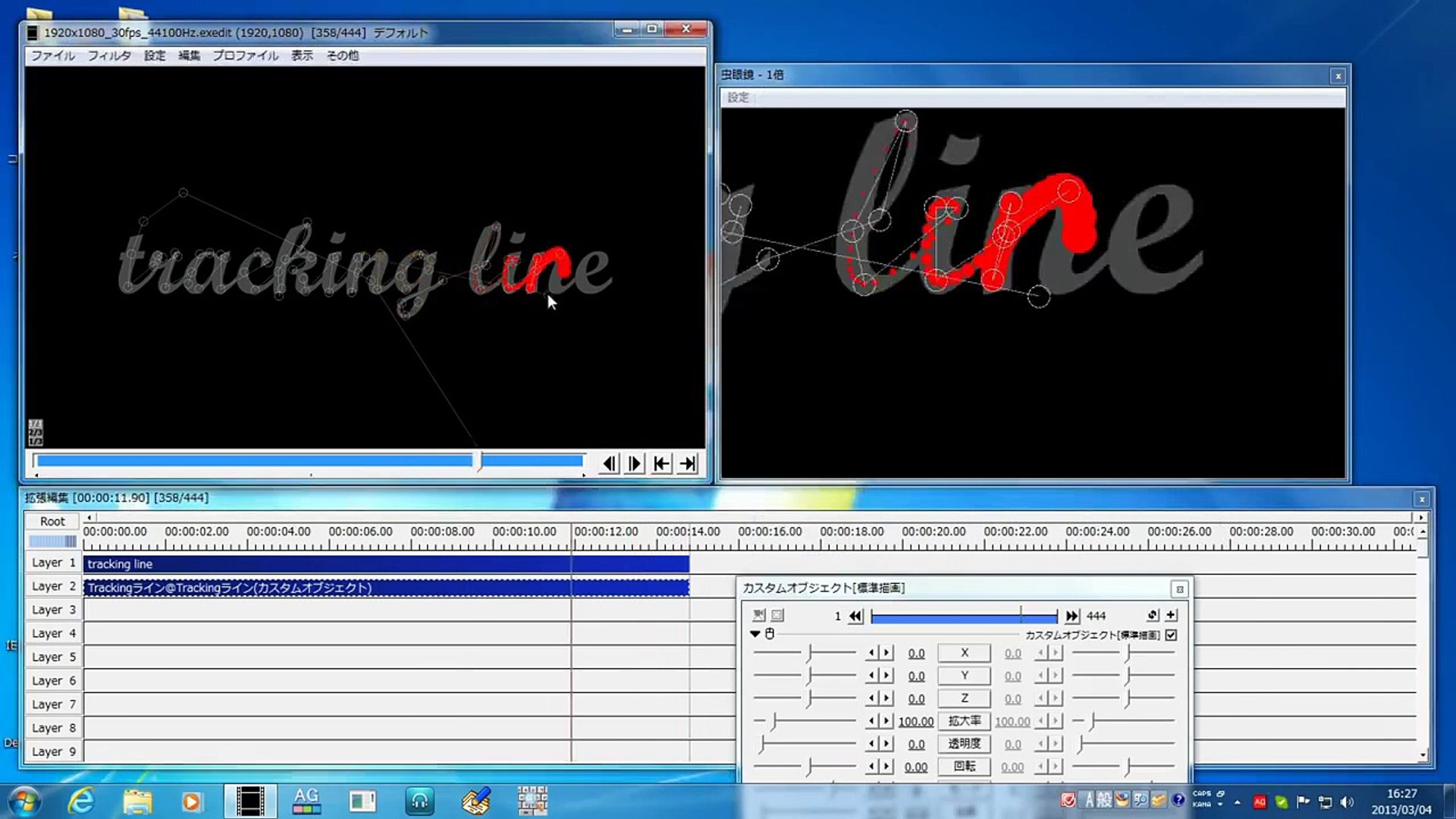Step back one frame in preview
This screenshot has width=1456, height=819.
(609, 463)
